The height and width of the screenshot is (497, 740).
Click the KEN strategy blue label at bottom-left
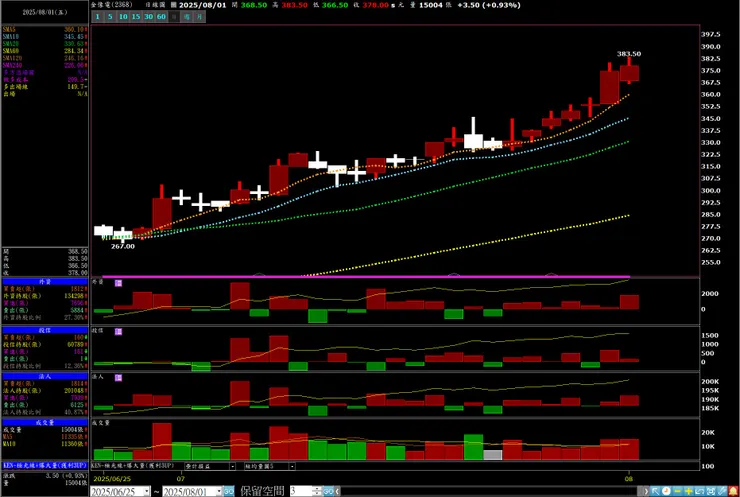point(45,465)
